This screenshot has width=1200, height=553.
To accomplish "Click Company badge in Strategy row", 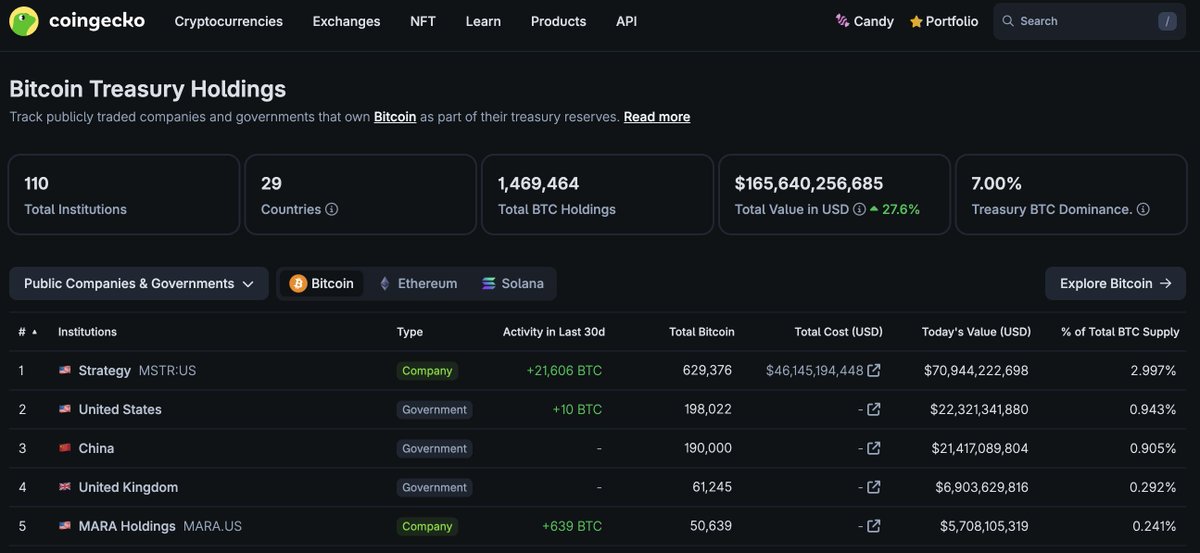I will (x=427, y=371).
